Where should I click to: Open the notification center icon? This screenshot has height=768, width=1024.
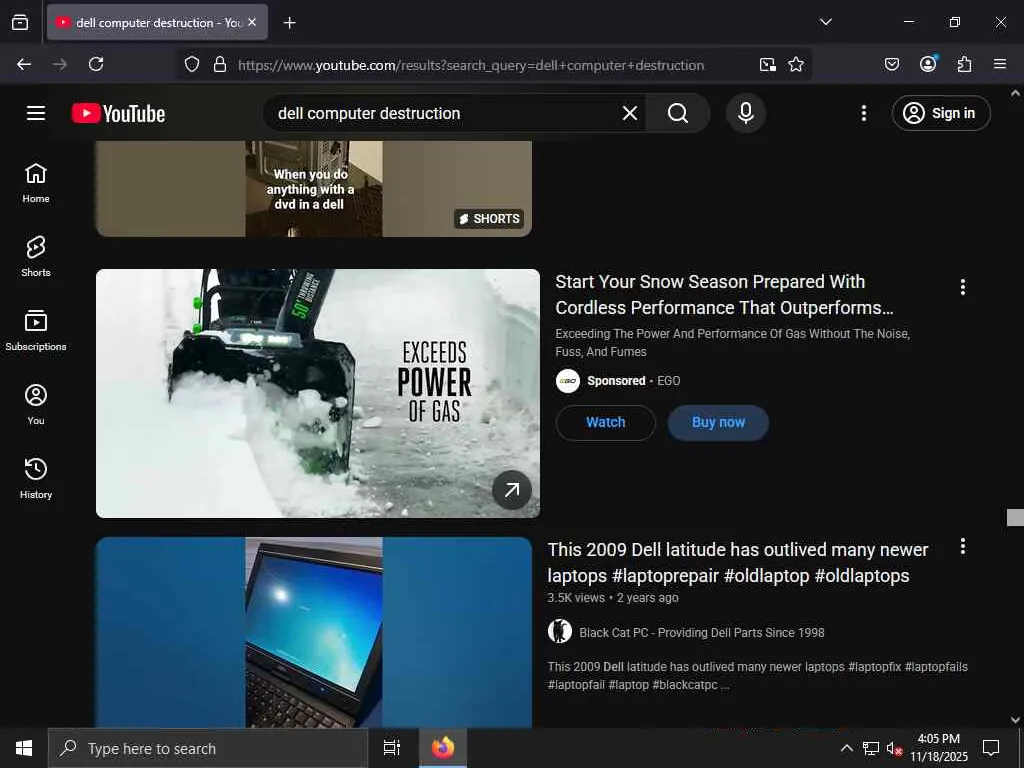pos(991,748)
